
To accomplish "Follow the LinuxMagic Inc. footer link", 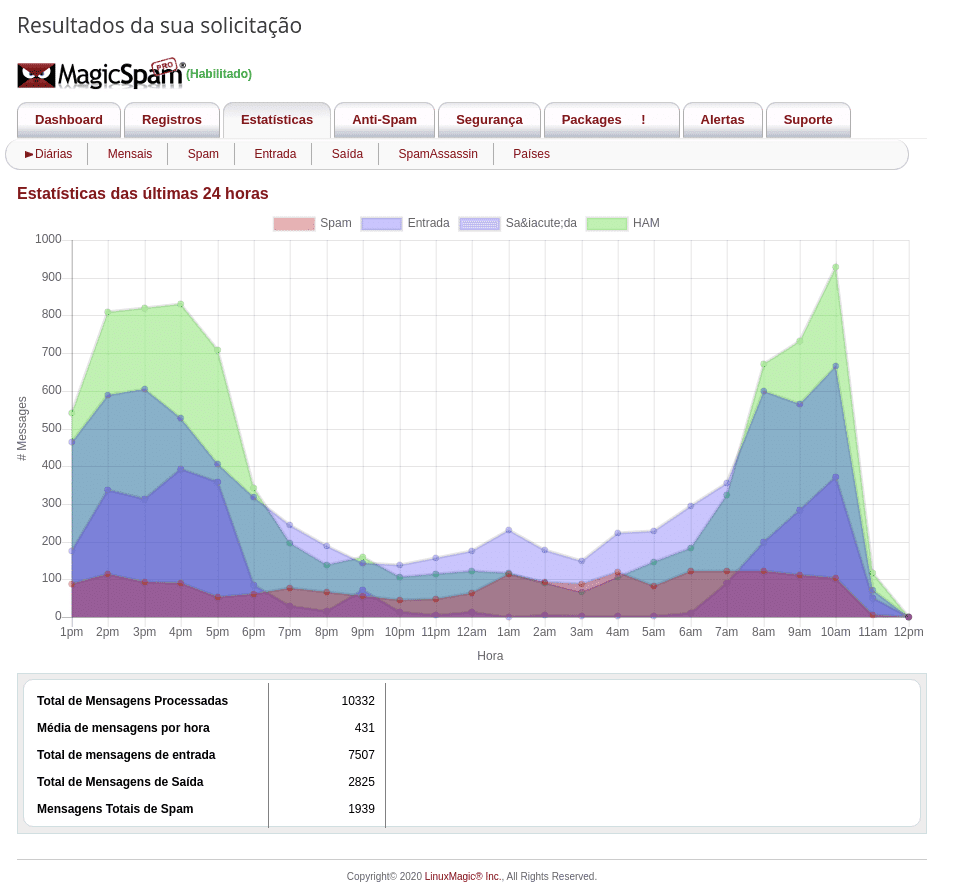I will (x=463, y=877).
